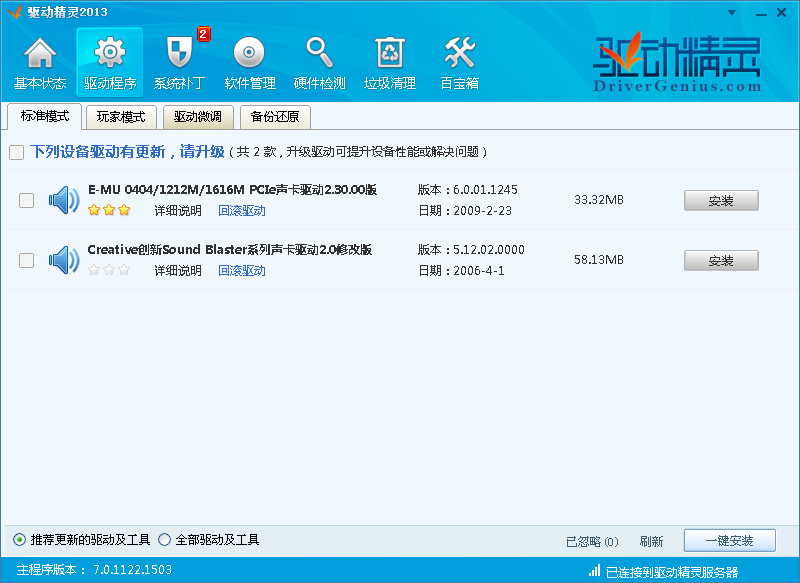Install the E-MU 0404 driver with 安装
This screenshot has width=800, height=583.
click(x=721, y=200)
